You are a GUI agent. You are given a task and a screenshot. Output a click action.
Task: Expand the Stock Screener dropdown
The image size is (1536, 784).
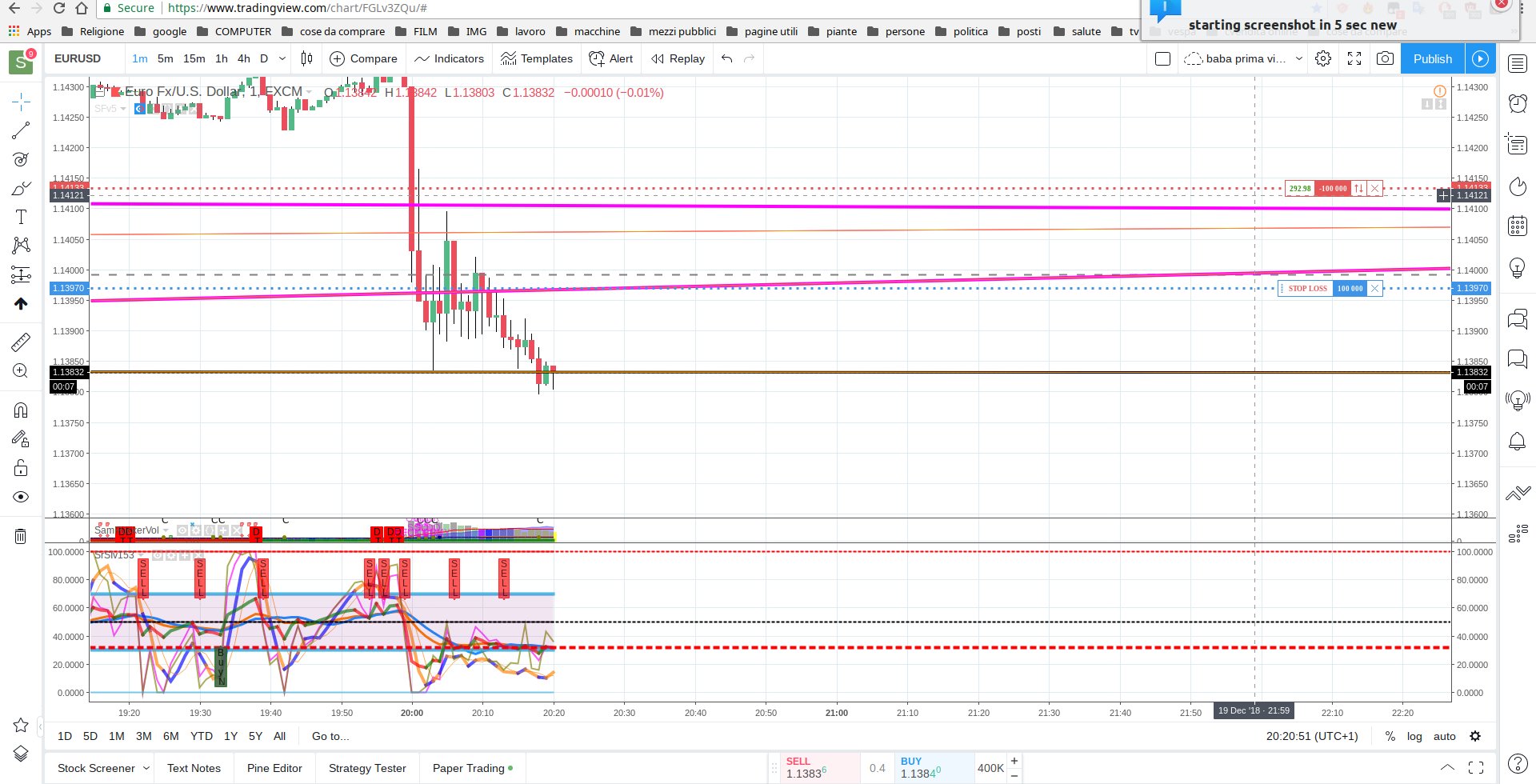coord(146,768)
